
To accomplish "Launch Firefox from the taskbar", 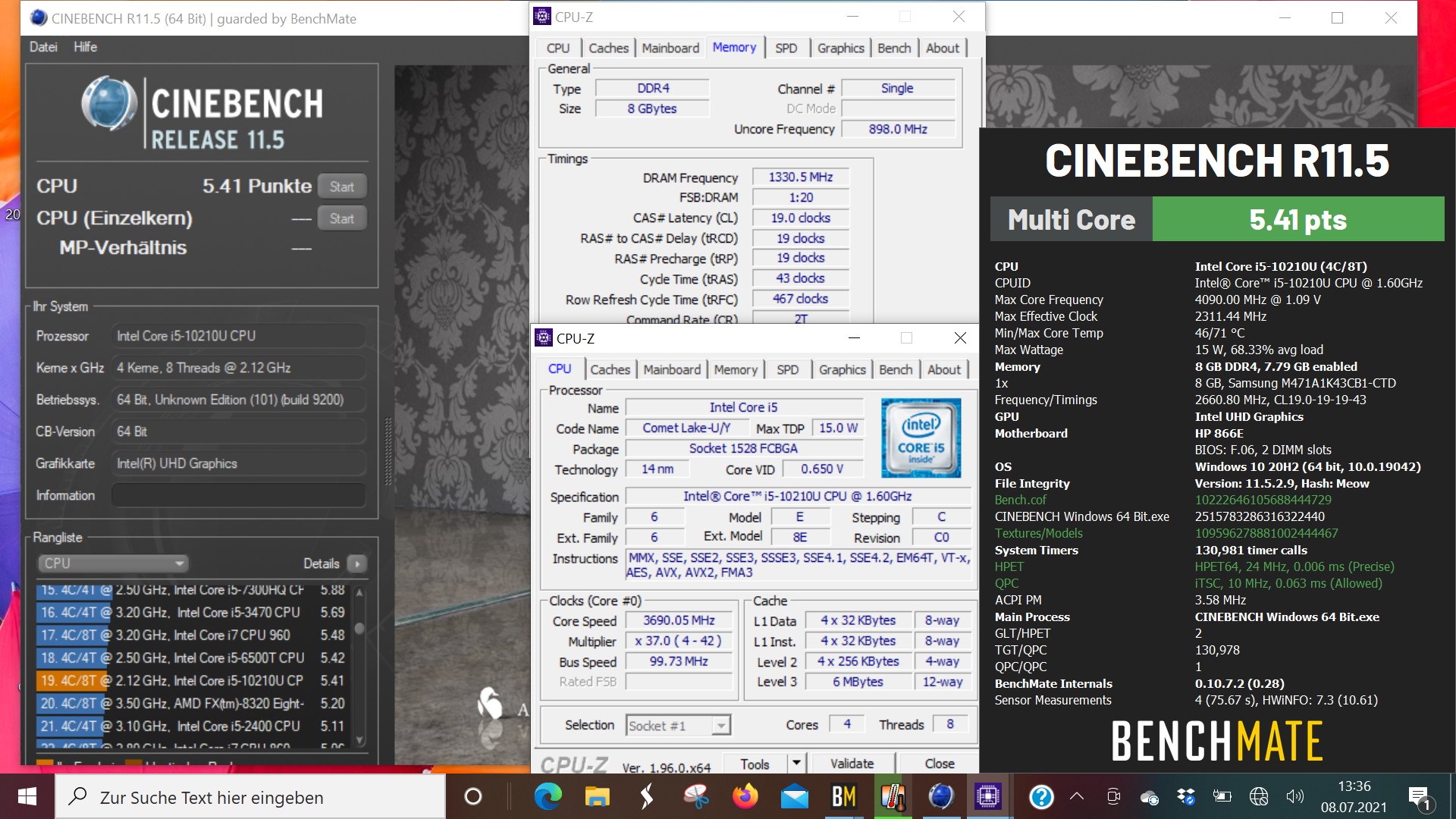I will pos(745,797).
